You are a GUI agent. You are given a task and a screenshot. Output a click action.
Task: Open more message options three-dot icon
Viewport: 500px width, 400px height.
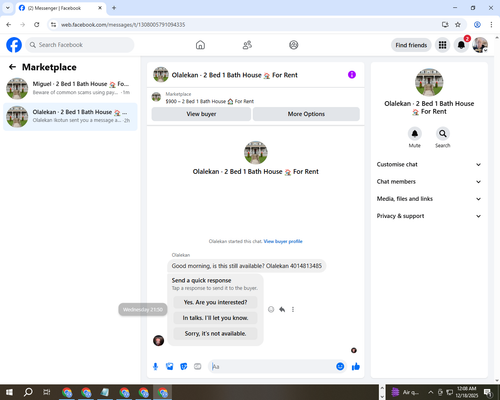pos(293,309)
